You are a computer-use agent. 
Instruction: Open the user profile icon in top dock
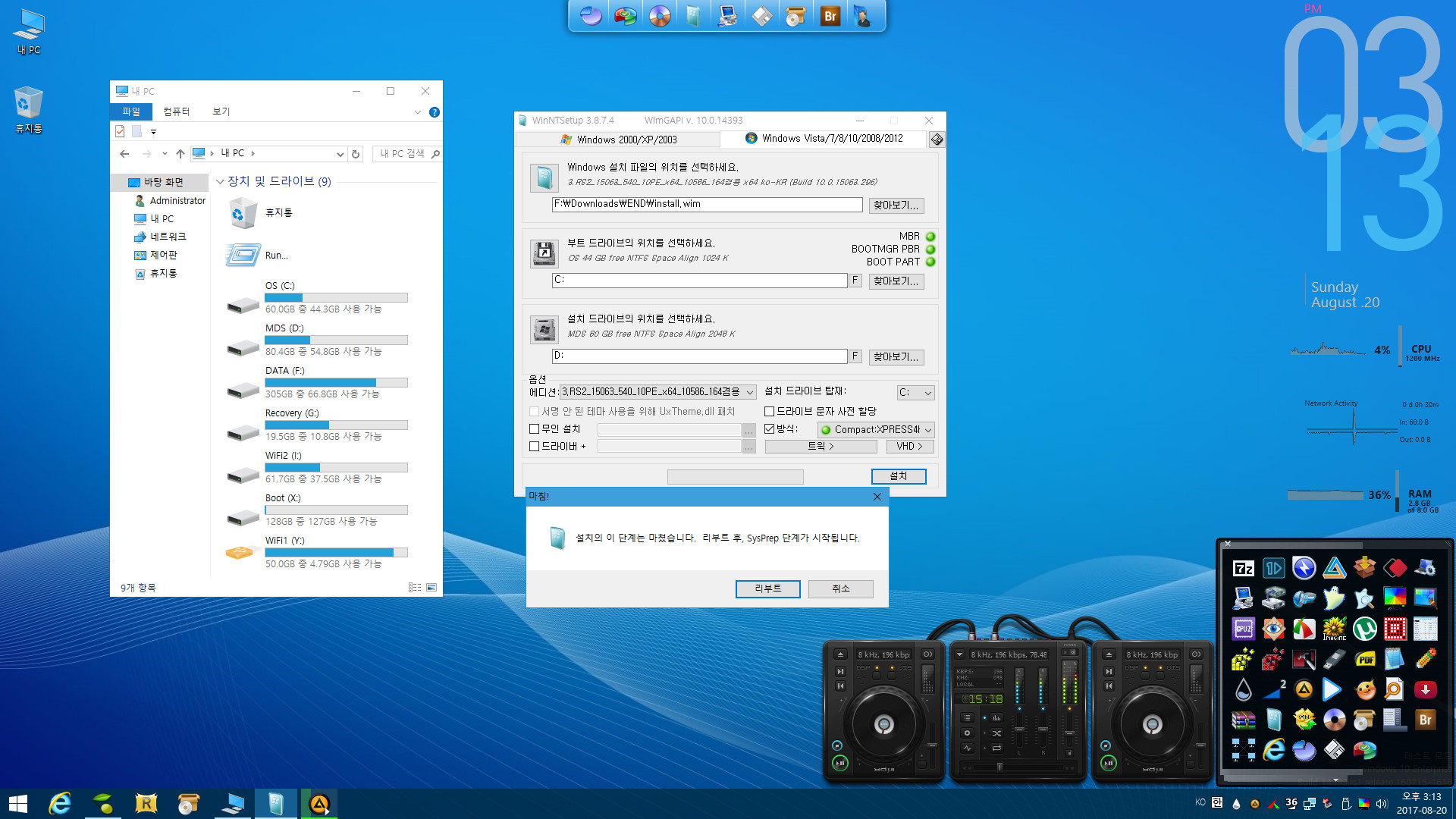click(864, 15)
